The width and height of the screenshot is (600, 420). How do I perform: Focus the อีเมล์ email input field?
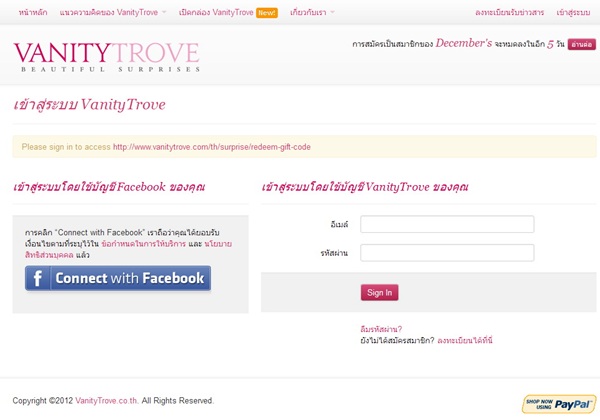[447, 224]
